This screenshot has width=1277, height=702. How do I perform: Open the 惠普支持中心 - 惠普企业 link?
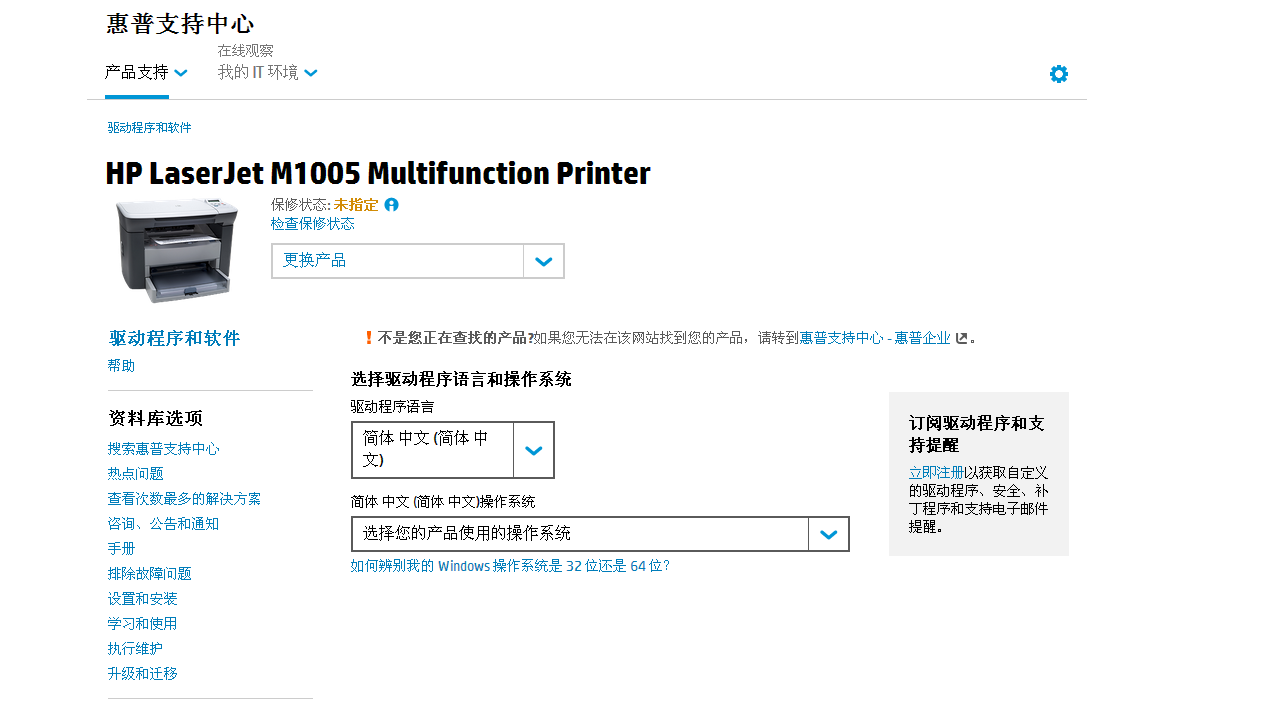point(875,338)
